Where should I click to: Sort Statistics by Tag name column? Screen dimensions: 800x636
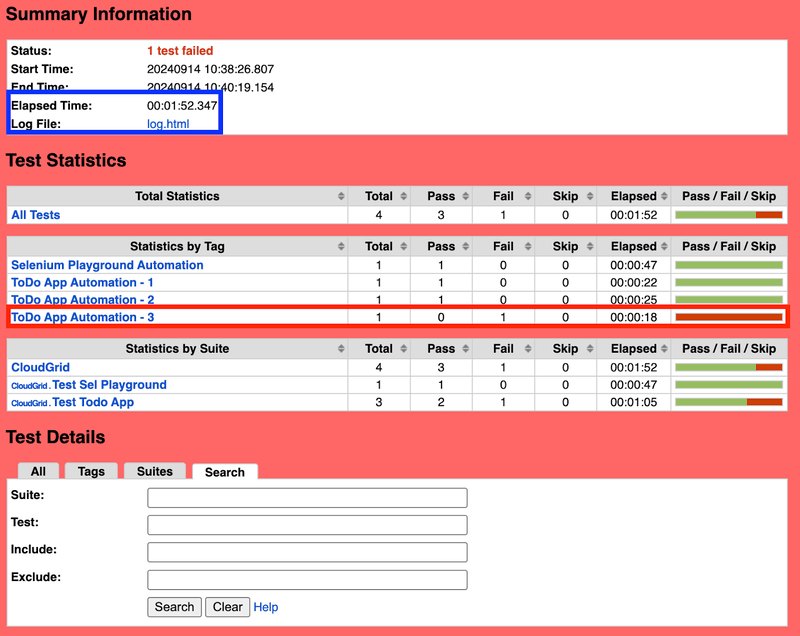click(177, 246)
